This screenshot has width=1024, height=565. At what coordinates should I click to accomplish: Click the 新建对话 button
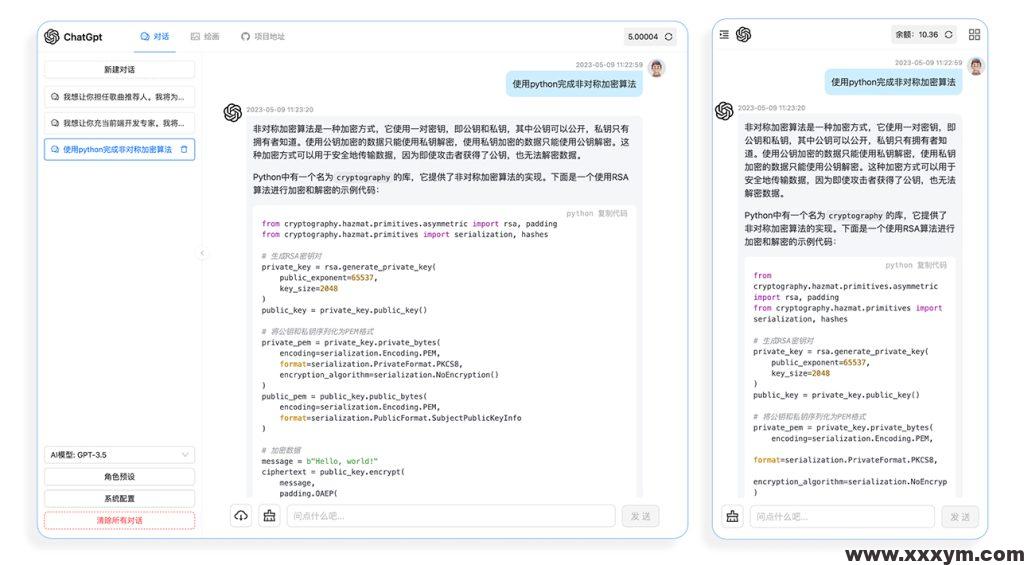pyautogui.click(x=119, y=70)
